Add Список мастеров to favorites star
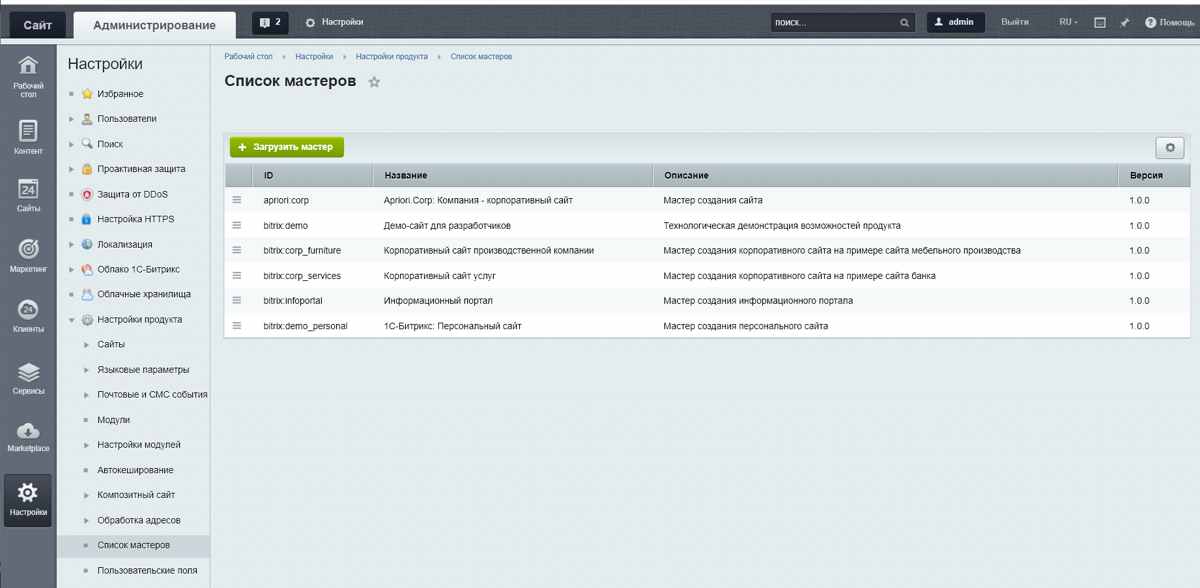This screenshot has width=1200, height=588. tap(374, 82)
